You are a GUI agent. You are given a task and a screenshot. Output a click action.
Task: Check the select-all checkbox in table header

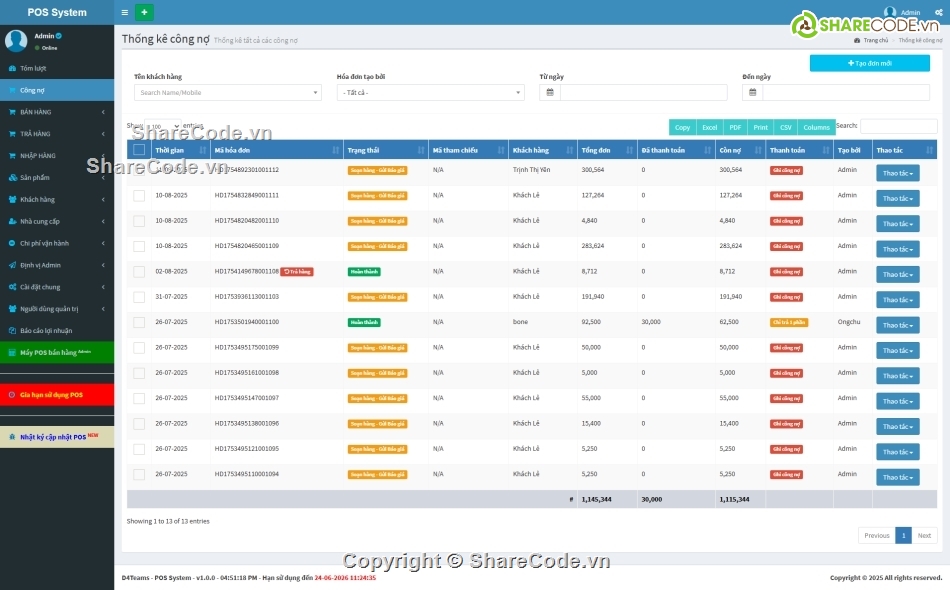click(x=139, y=150)
